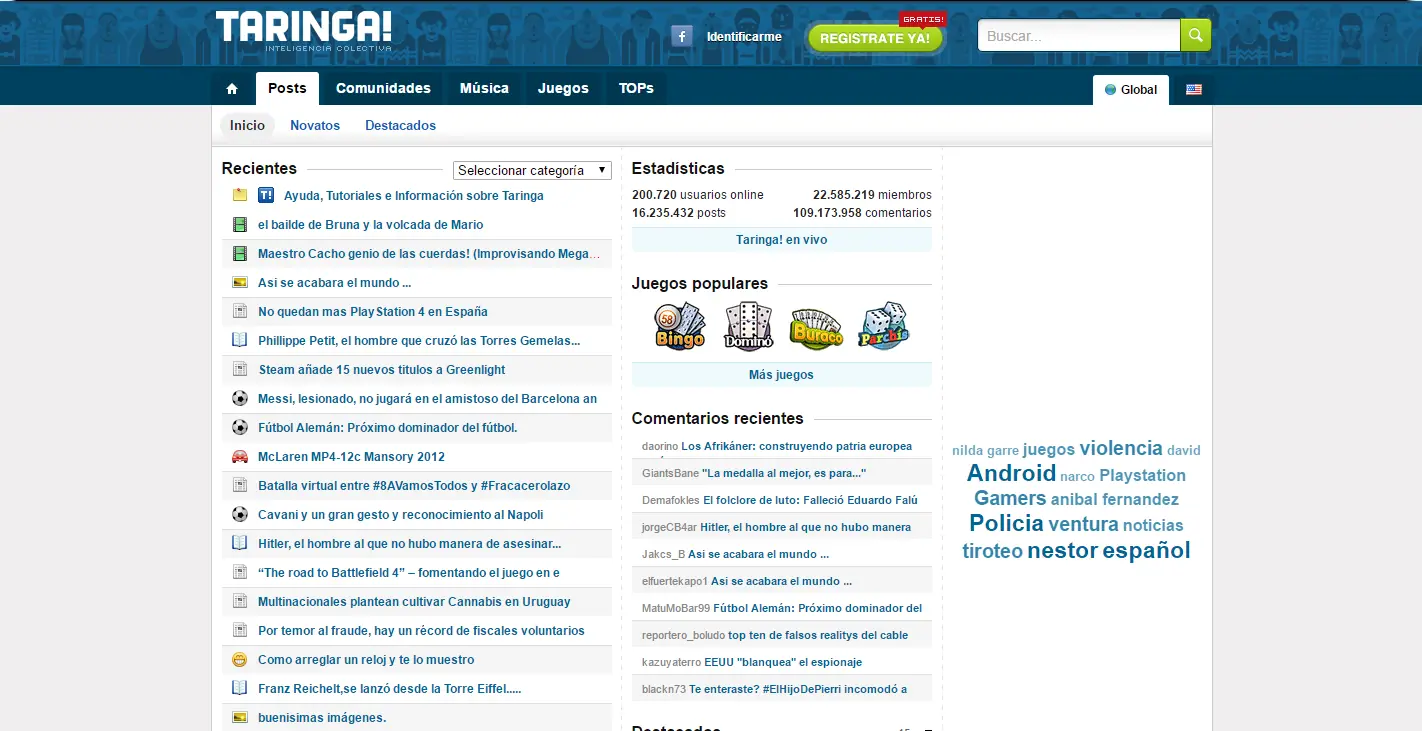Open 'Ayuda, Tutoriales e Información sobre Taringa'
Image resolution: width=1422 pixels, height=731 pixels.
414,196
